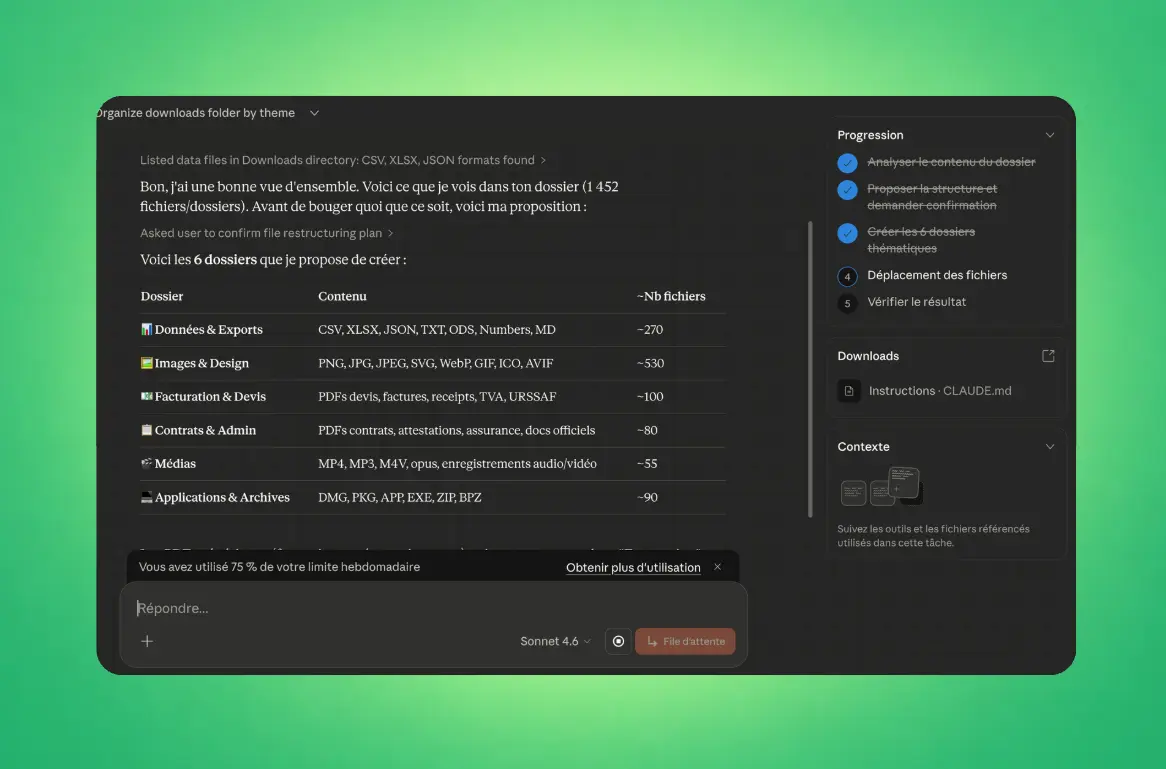Click the File d'attente button
The width and height of the screenshot is (1166, 769).
(685, 641)
